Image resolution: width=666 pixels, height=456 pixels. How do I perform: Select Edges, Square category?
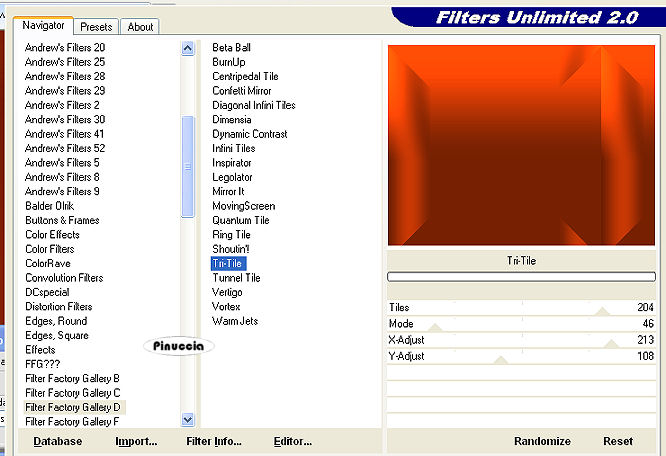click(57, 335)
